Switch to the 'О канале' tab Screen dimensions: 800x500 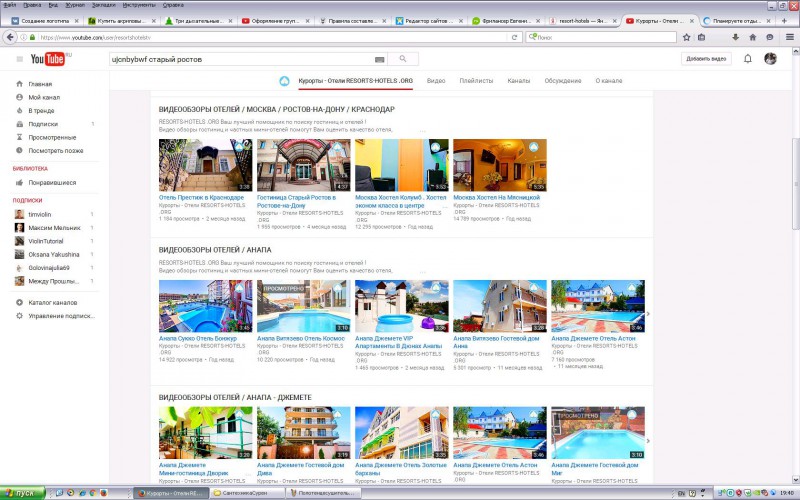[609, 81]
